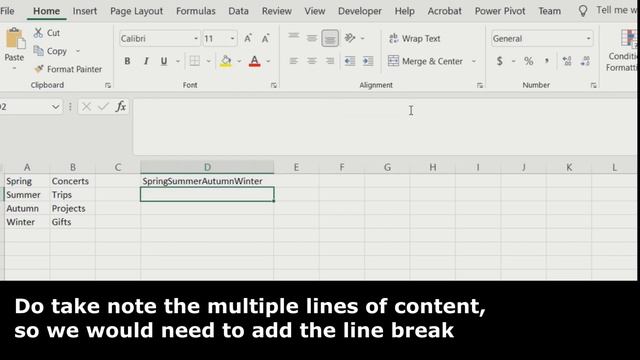
Task: Toggle Underline formatting
Action: coord(164,61)
